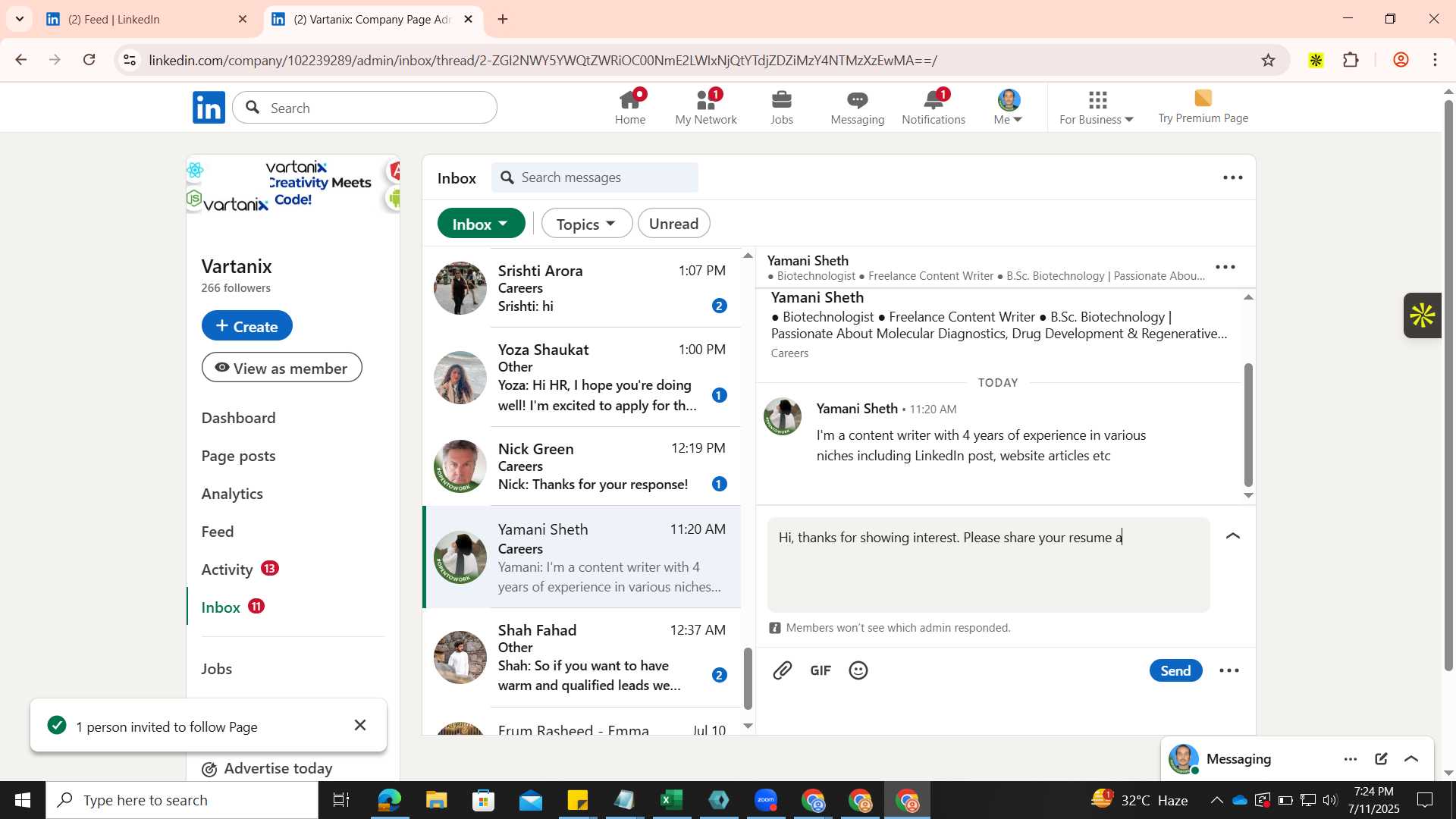
Task: Open Dashboard in sidebar
Action: coord(238,418)
